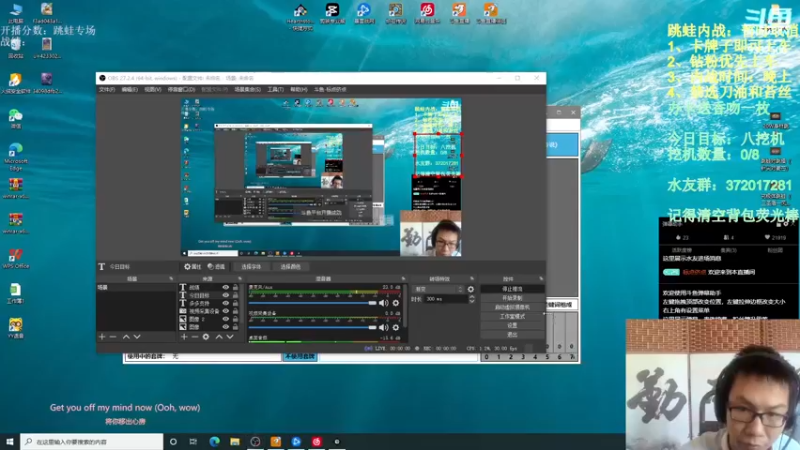Open source Properties (属性) gear button
Image resolution: width=800 pixels, height=450 pixels.
coord(193,266)
